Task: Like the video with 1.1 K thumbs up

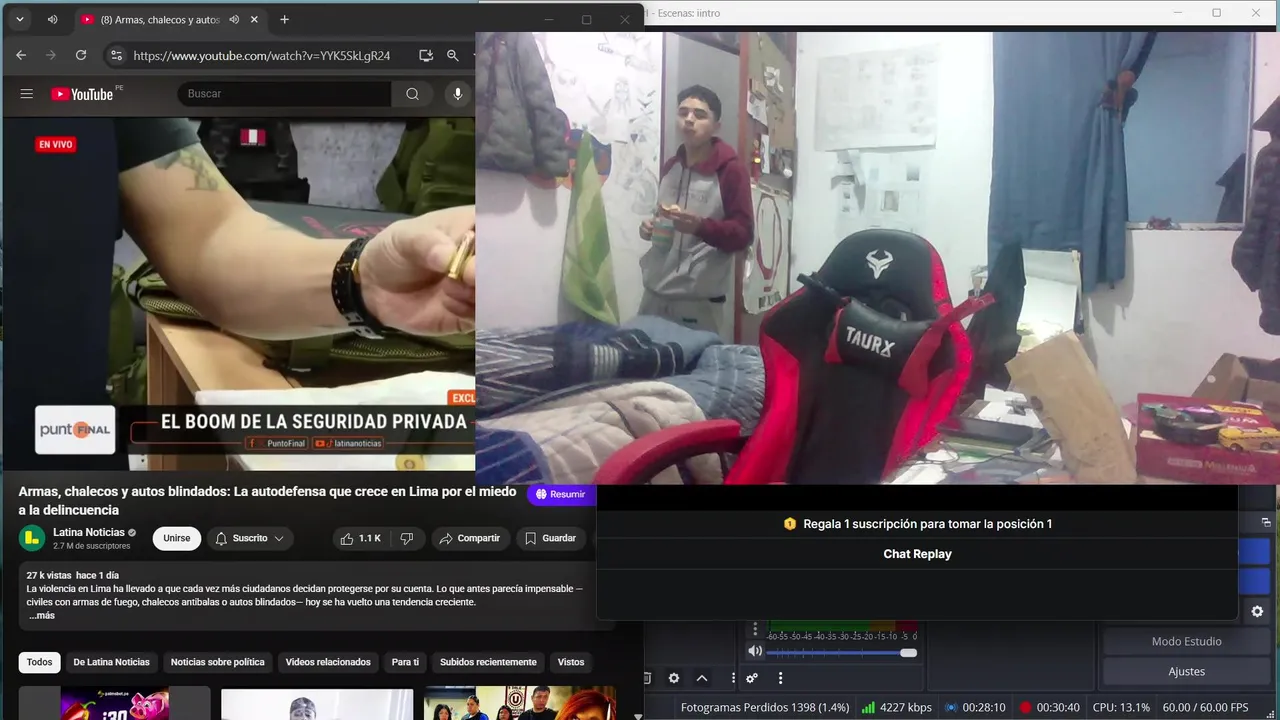Action: click(360, 538)
